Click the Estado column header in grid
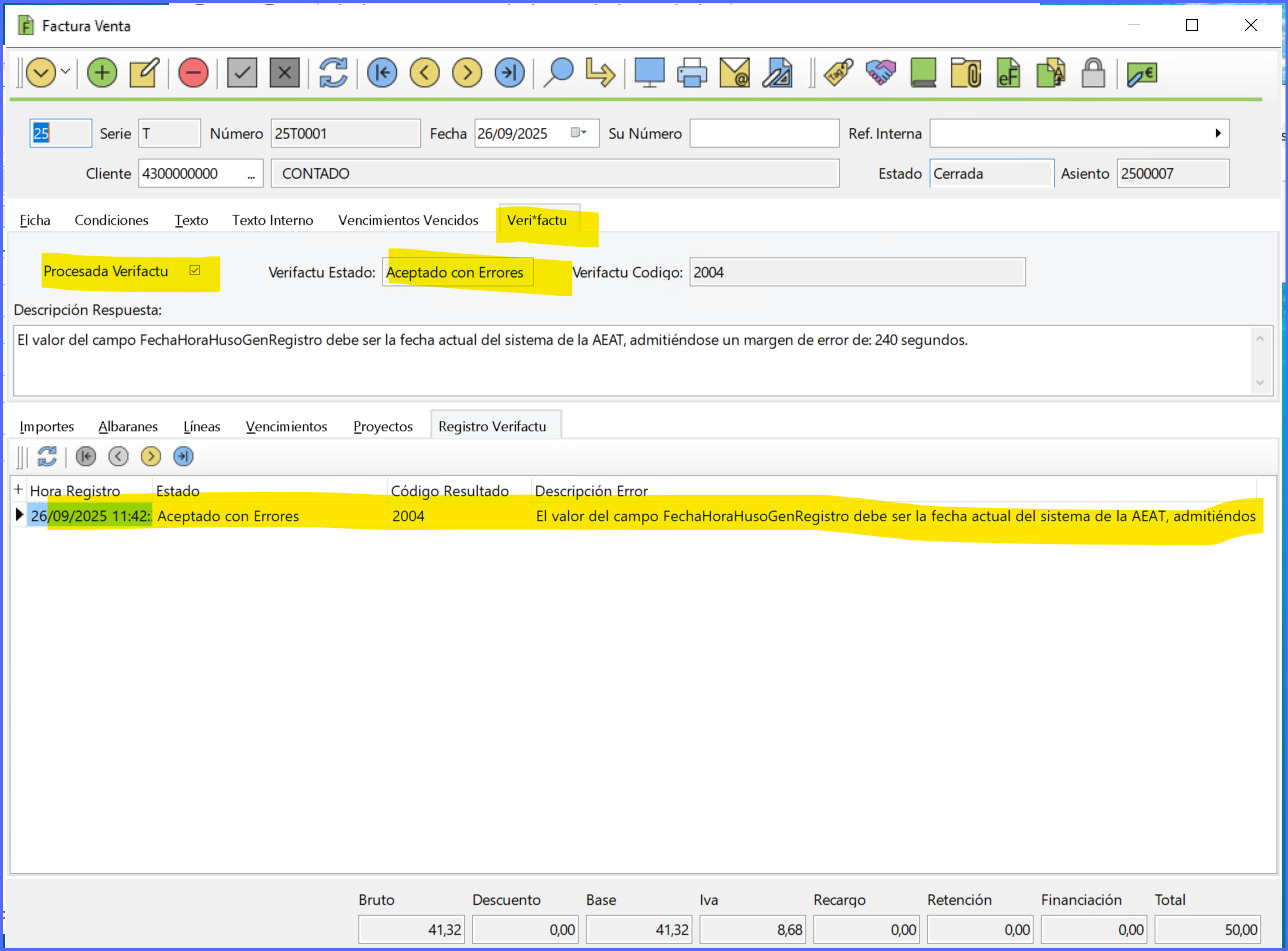The height and width of the screenshot is (951, 1288). tap(270, 491)
